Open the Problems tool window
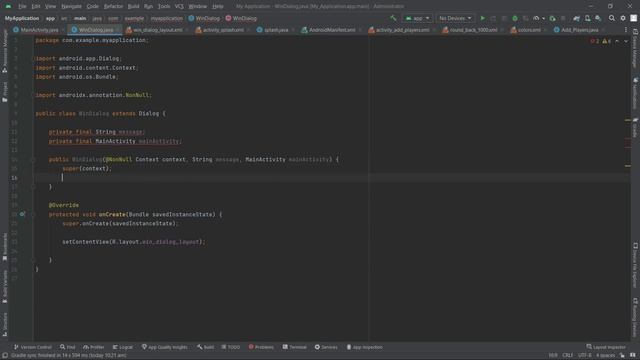This screenshot has height=360, width=640. click(x=261, y=347)
